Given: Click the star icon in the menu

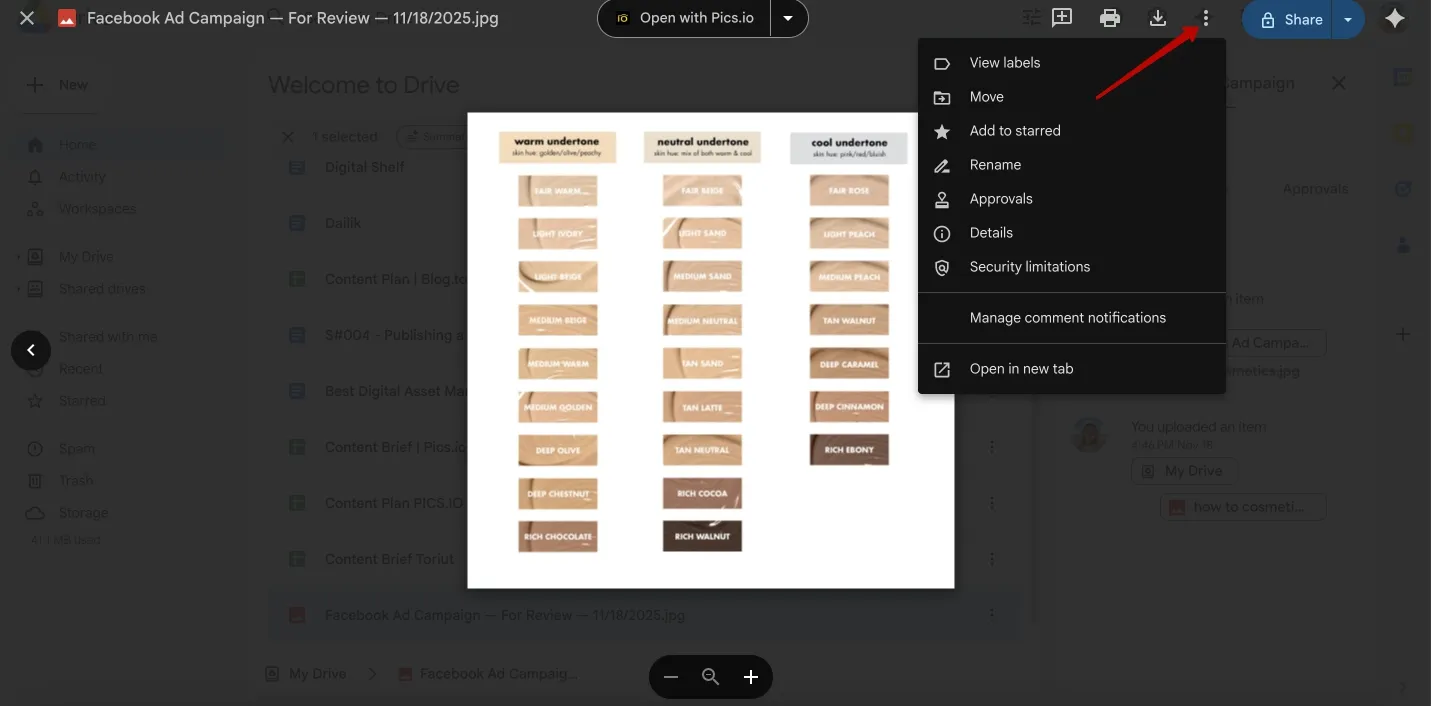Looking at the screenshot, I should (941, 131).
